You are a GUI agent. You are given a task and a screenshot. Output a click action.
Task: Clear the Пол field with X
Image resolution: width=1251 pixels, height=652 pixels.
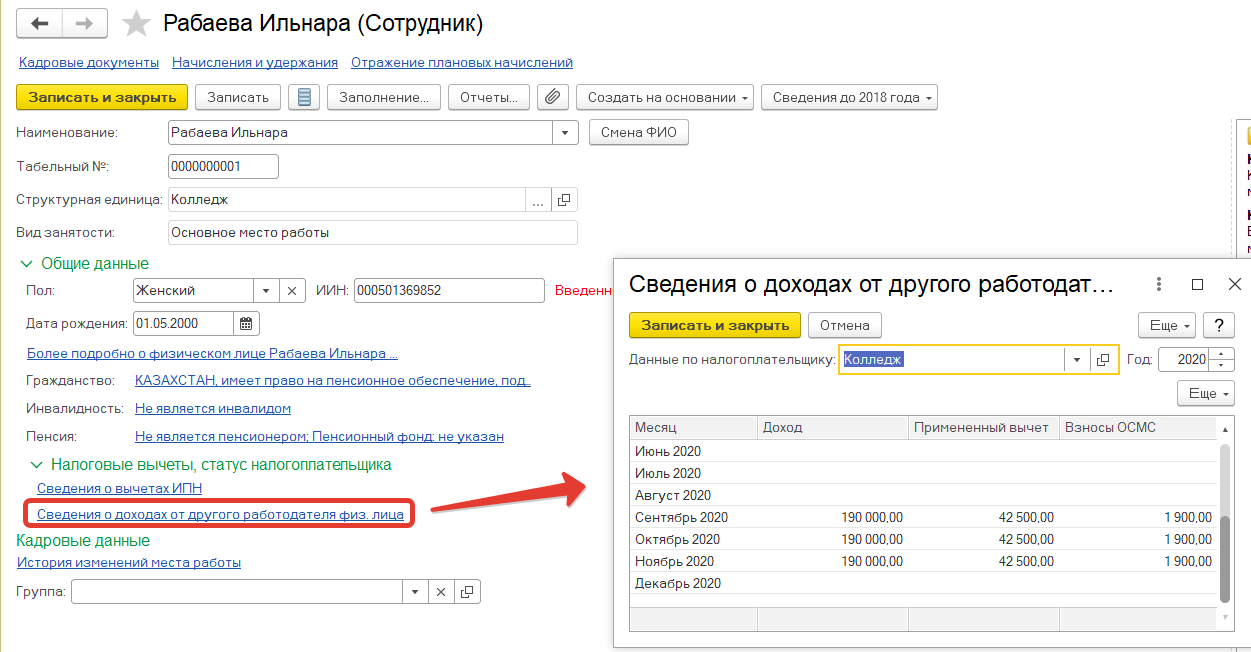291,291
